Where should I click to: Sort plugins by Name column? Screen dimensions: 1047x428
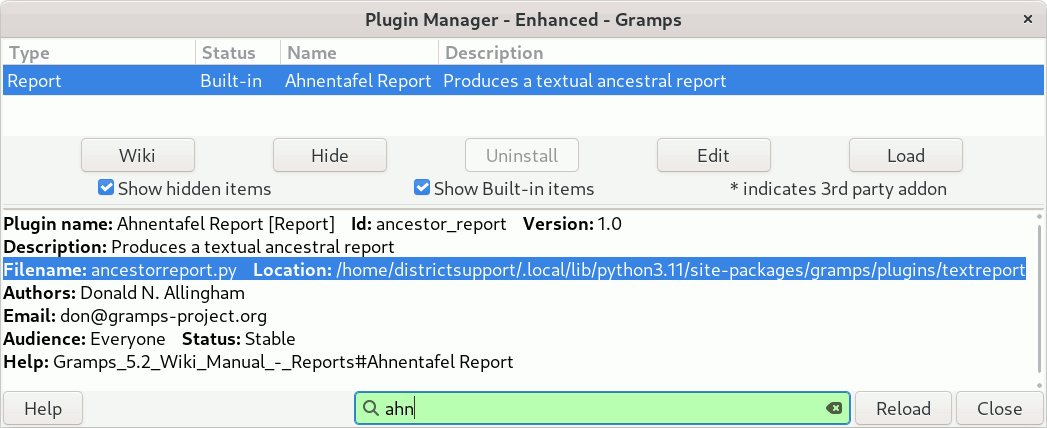(359, 53)
